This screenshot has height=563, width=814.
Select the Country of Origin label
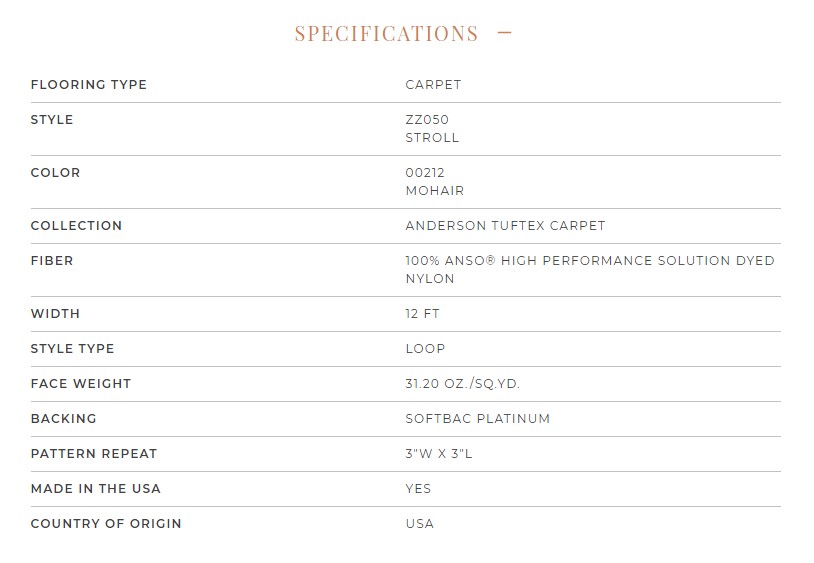pyautogui.click(x=106, y=524)
